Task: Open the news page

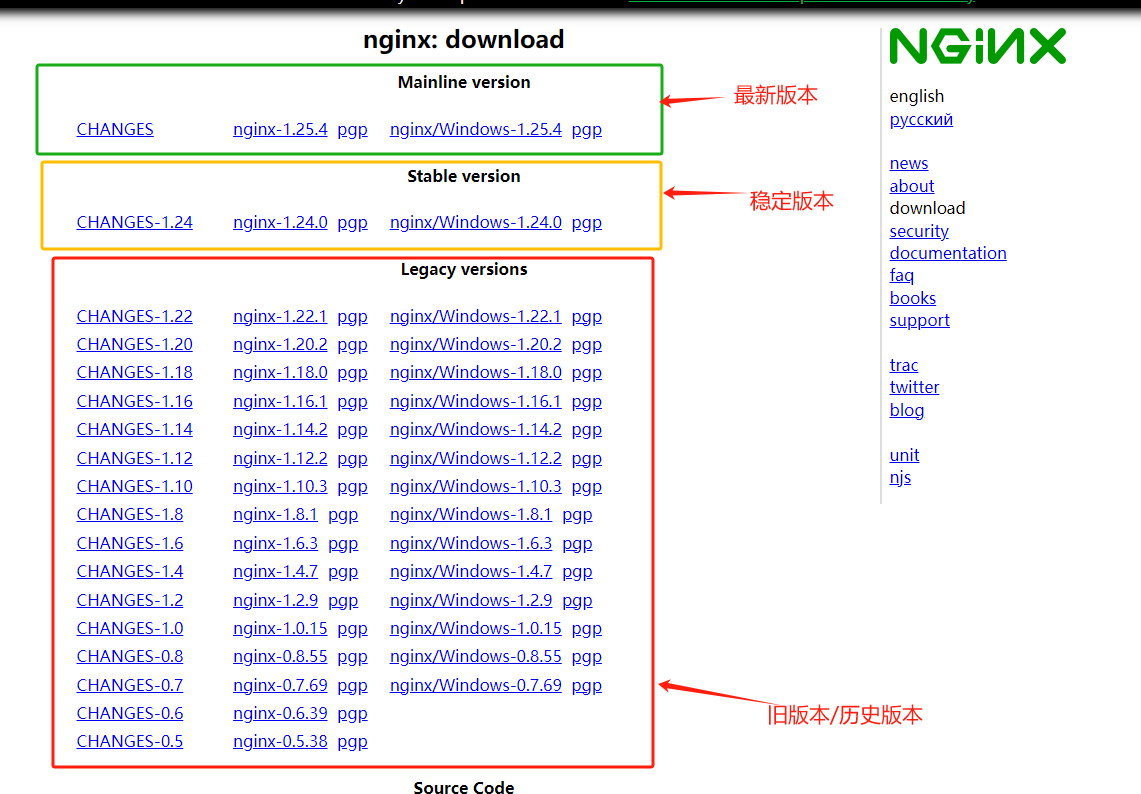Action: 908,163
